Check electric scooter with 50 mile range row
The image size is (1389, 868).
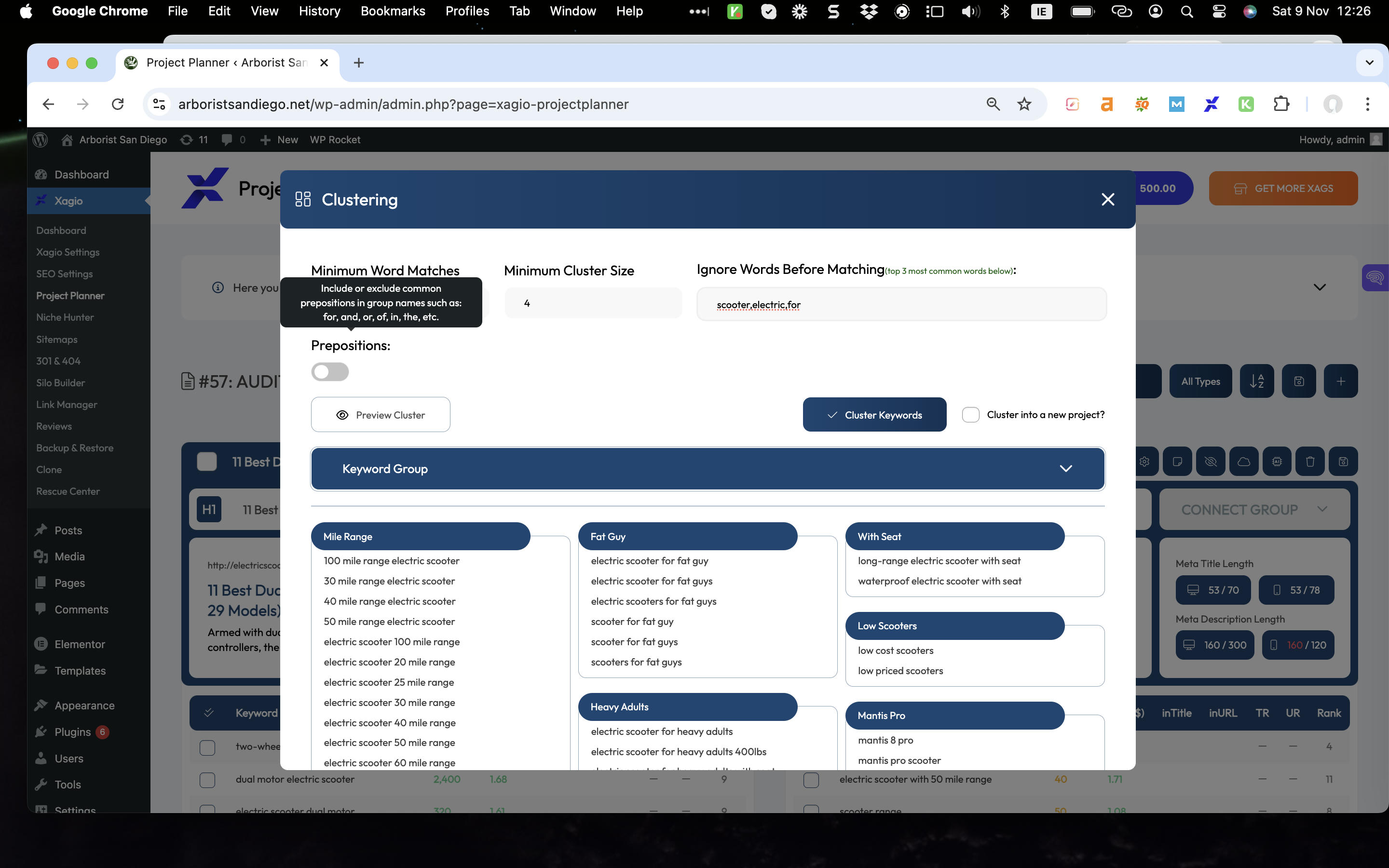(811, 780)
